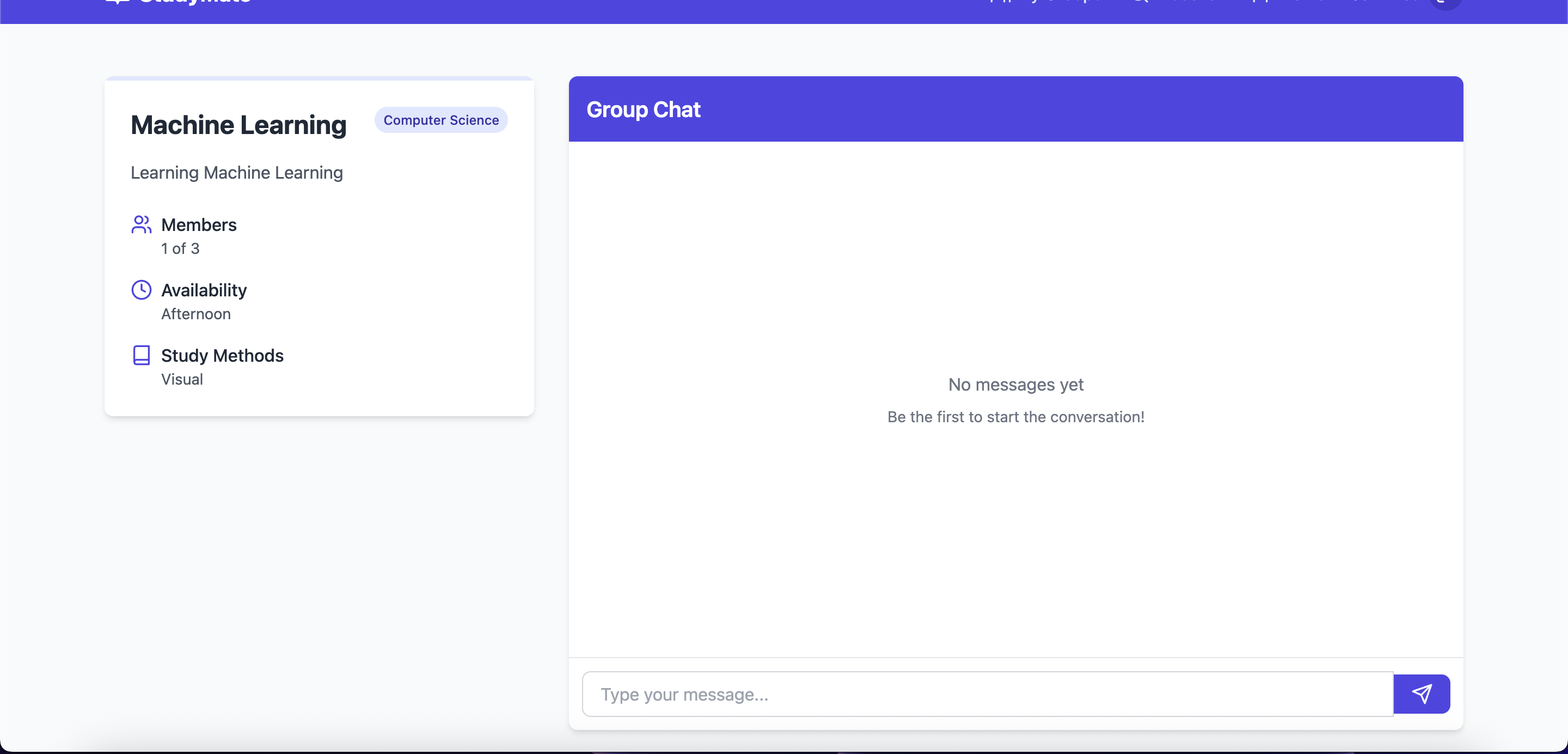The width and height of the screenshot is (1568, 754).
Task: Click the 'Learning Machine Learning' description text
Action: 237,172
